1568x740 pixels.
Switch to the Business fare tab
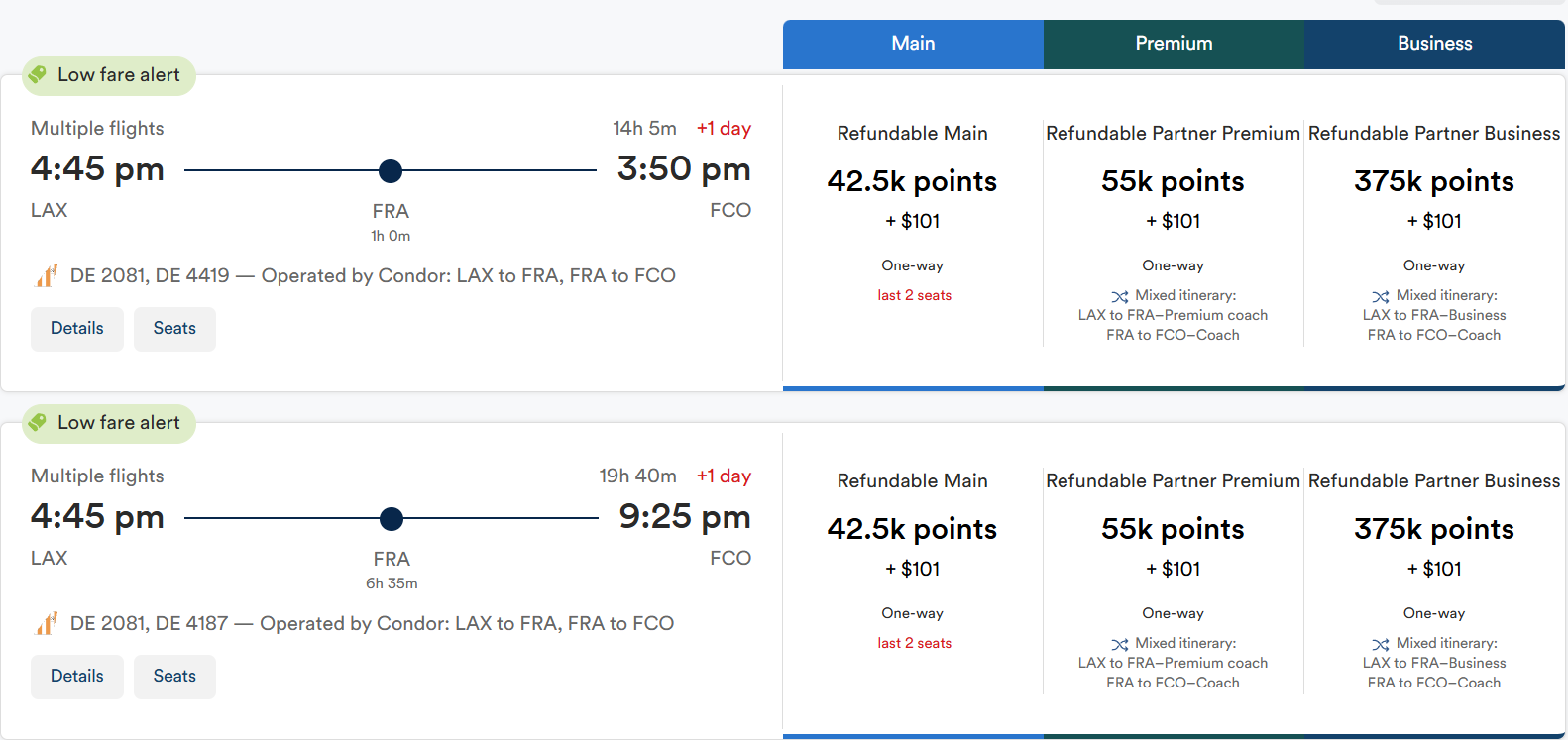1434,44
